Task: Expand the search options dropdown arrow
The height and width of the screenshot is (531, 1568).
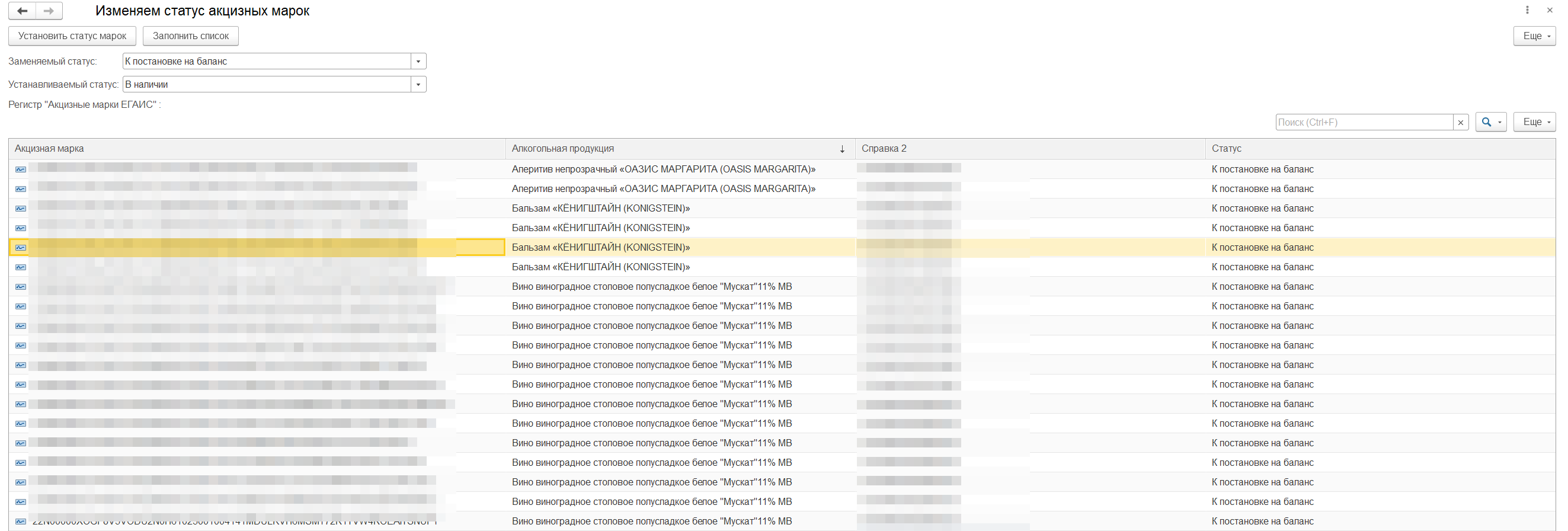Action: tap(1500, 123)
